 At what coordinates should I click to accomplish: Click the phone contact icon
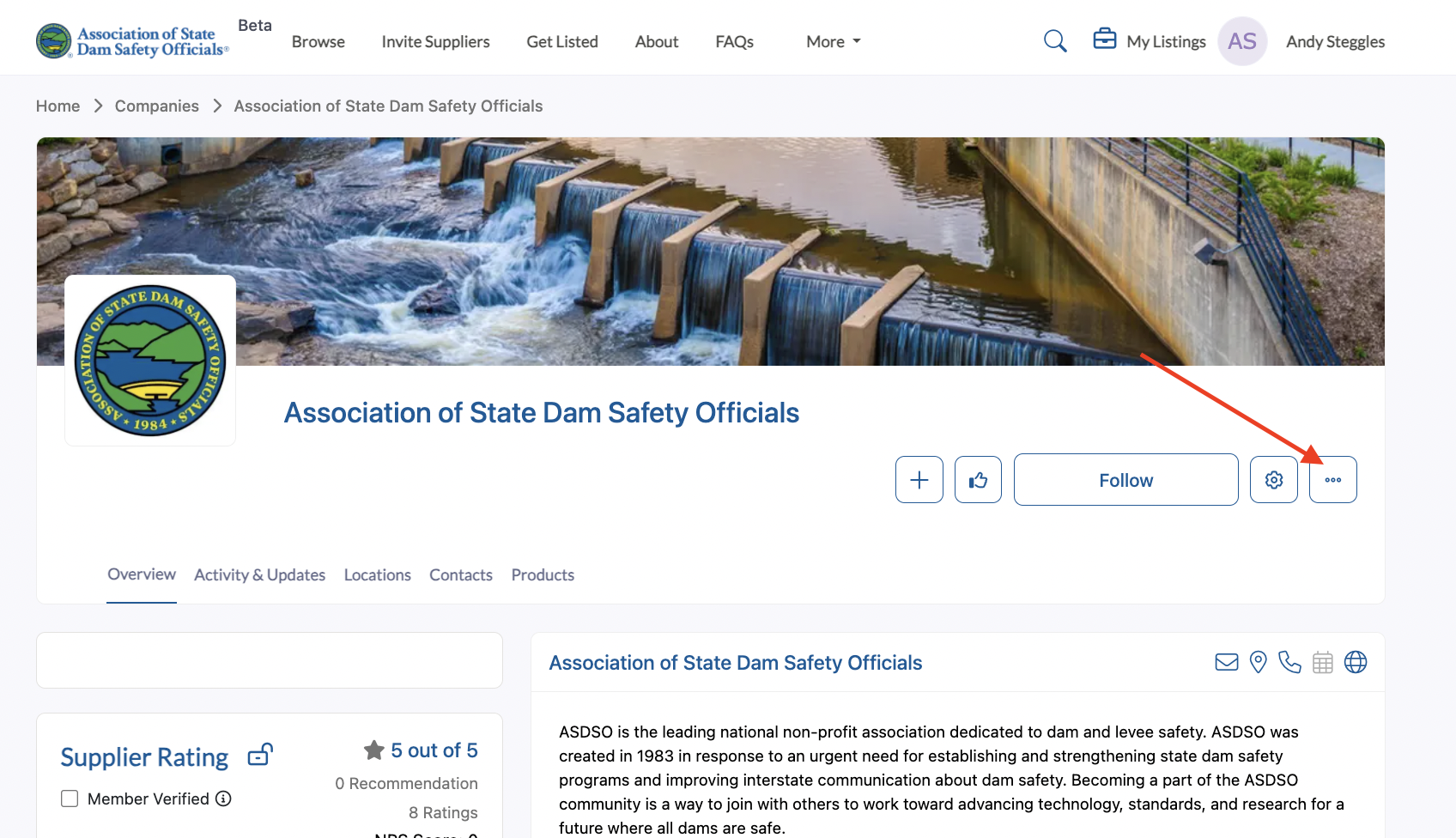[x=1289, y=662]
